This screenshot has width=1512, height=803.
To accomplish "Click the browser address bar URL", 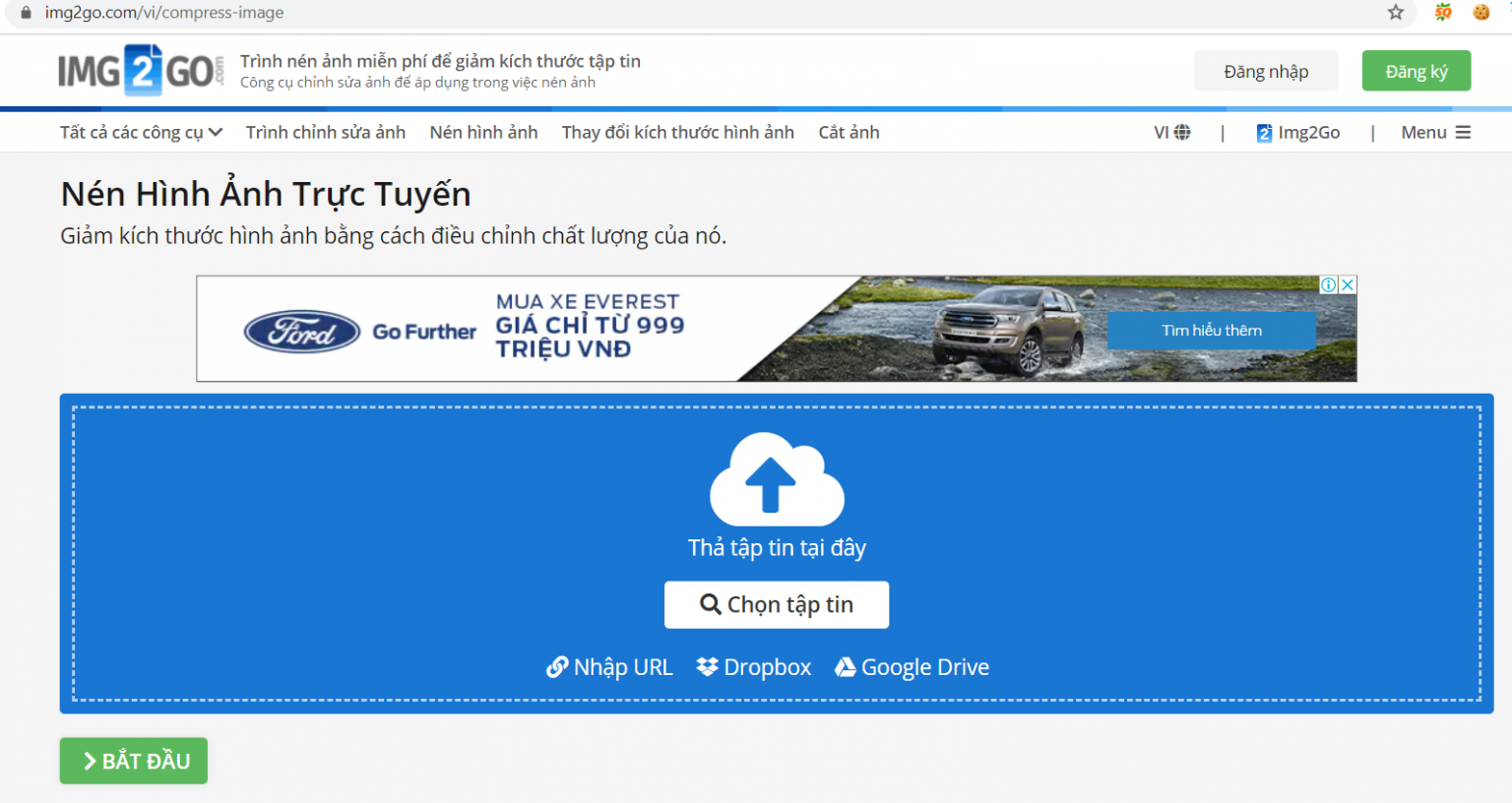I will (x=164, y=13).
